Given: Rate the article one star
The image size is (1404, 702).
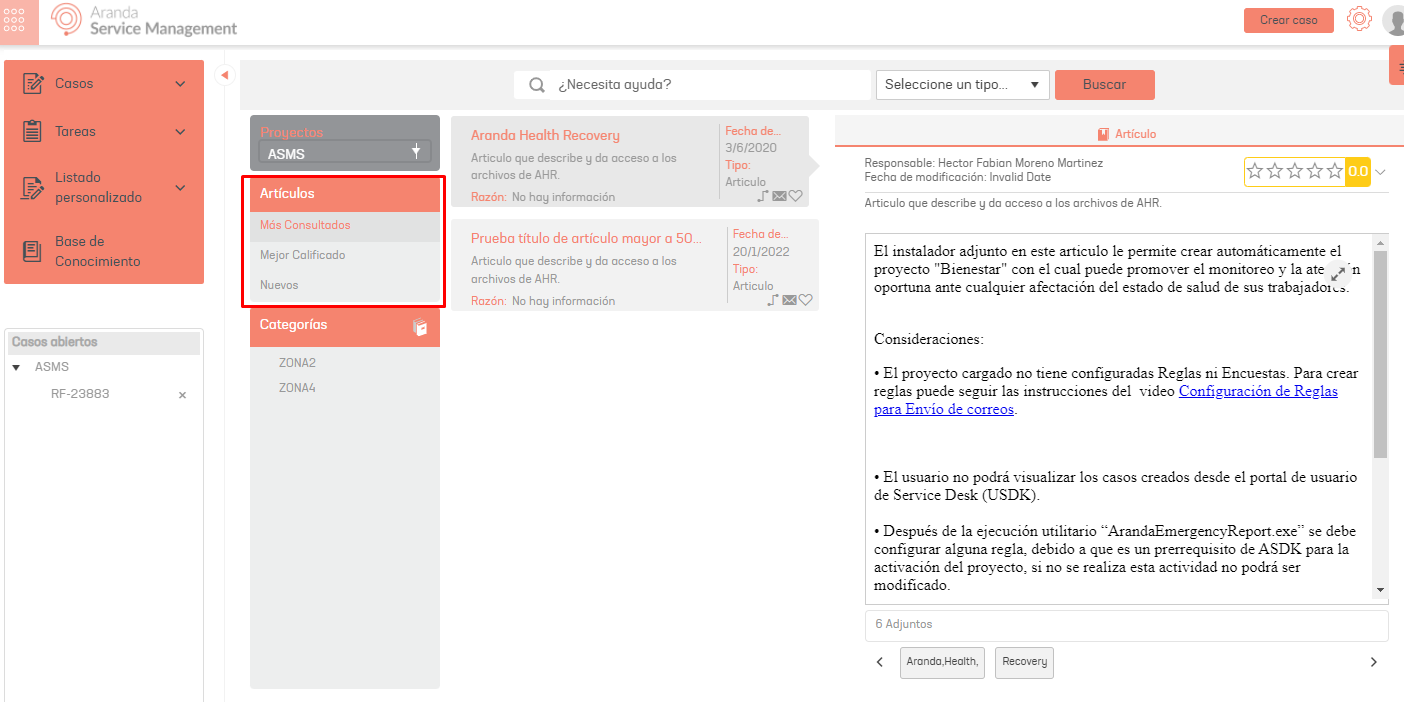Looking at the screenshot, I should pyautogui.click(x=1255, y=171).
